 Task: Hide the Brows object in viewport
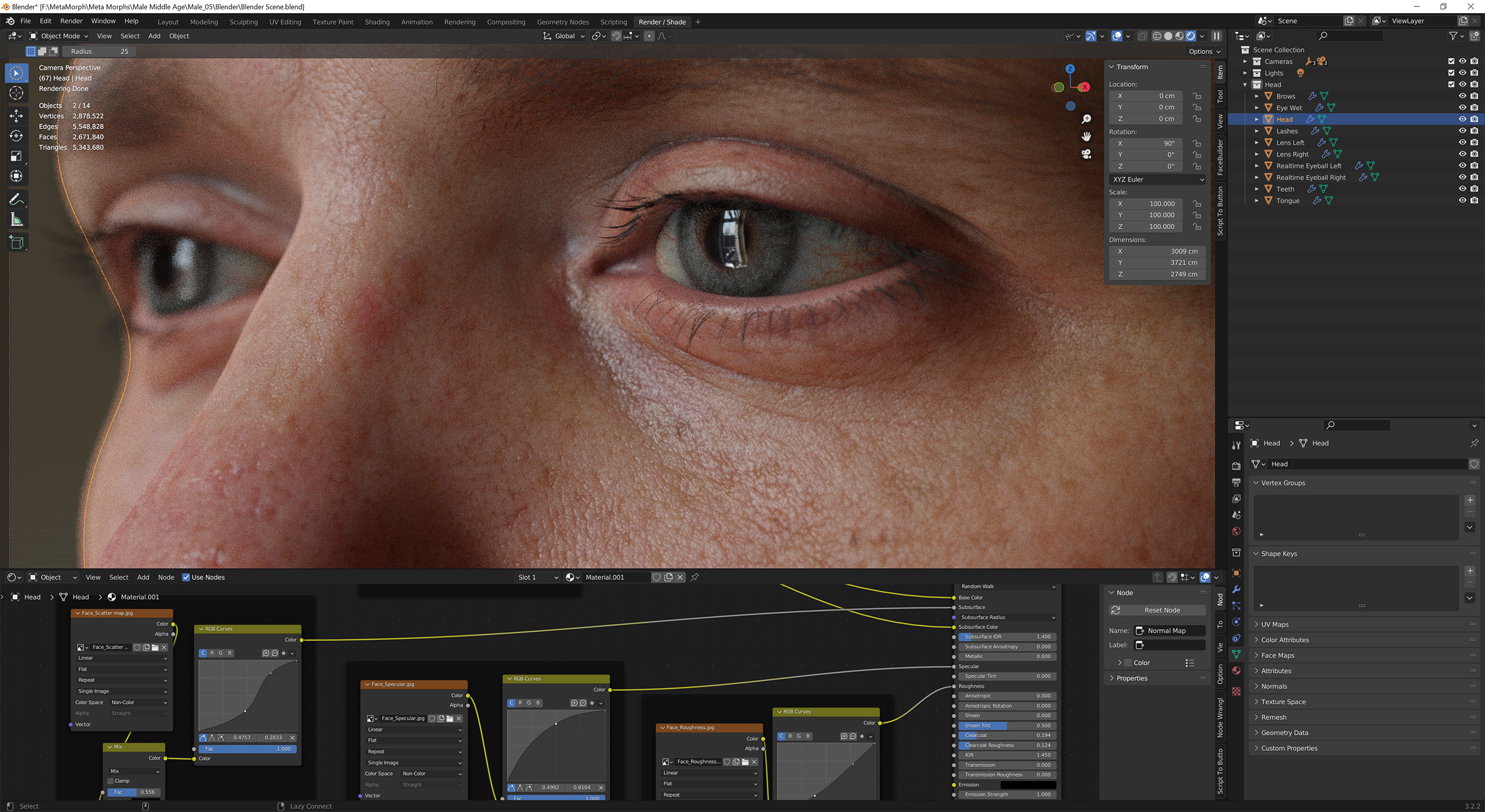point(1462,96)
